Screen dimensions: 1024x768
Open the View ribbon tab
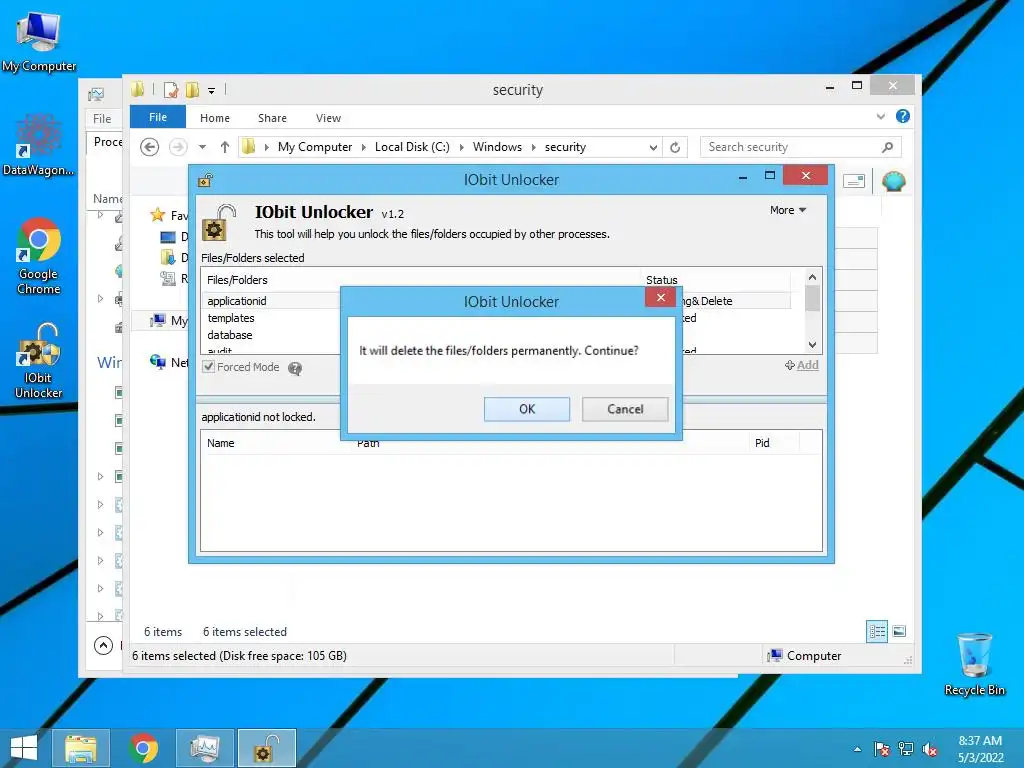tap(328, 118)
